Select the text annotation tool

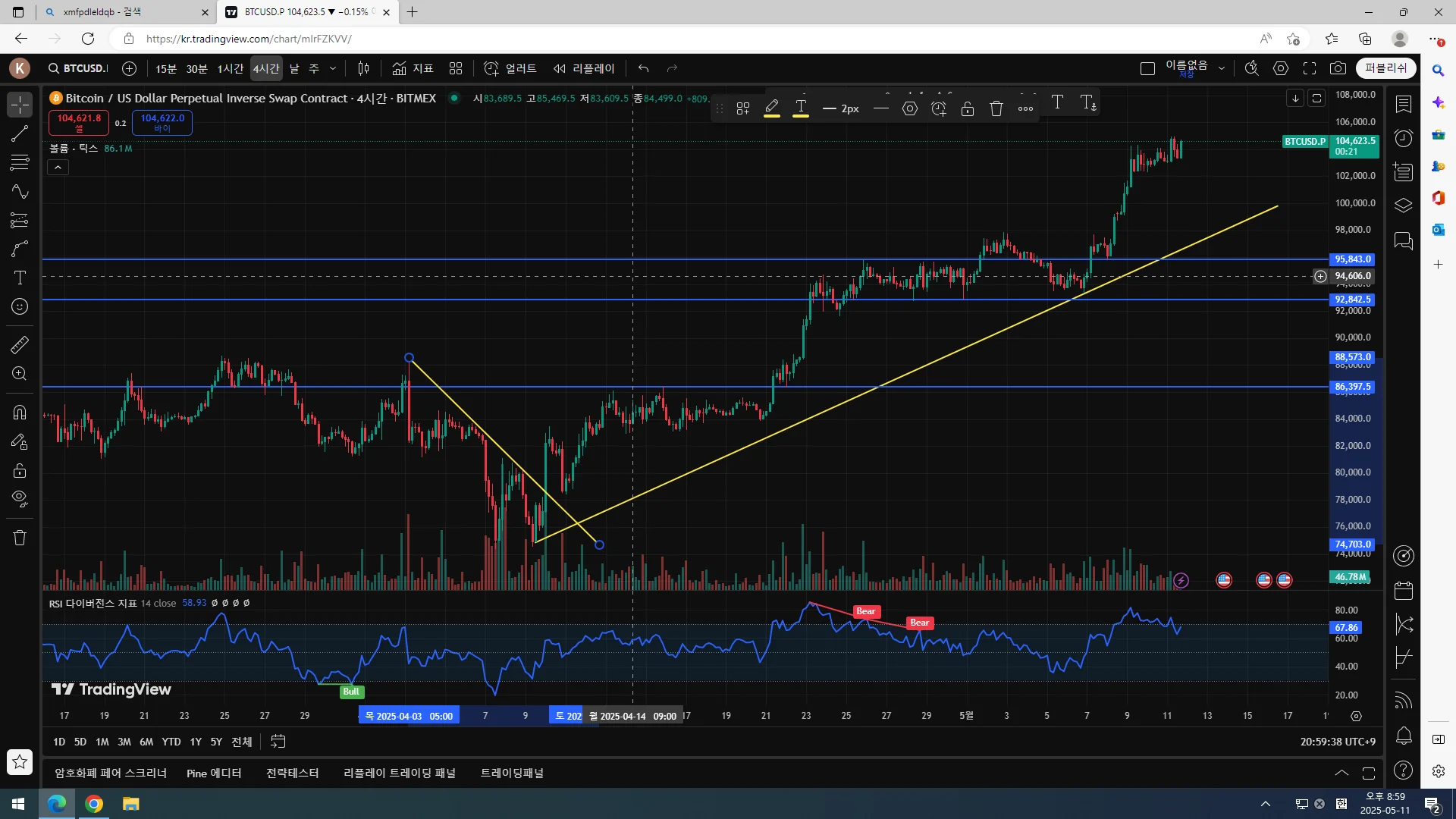coord(20,278)
